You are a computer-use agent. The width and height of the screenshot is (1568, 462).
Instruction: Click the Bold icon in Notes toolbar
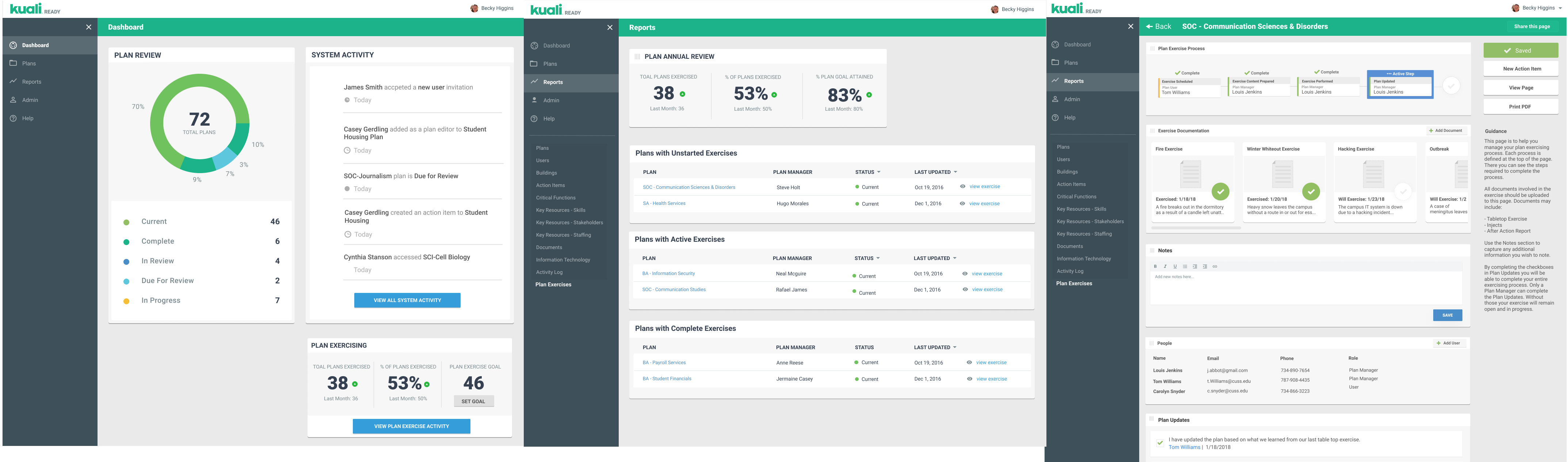tap(1155, 267)
